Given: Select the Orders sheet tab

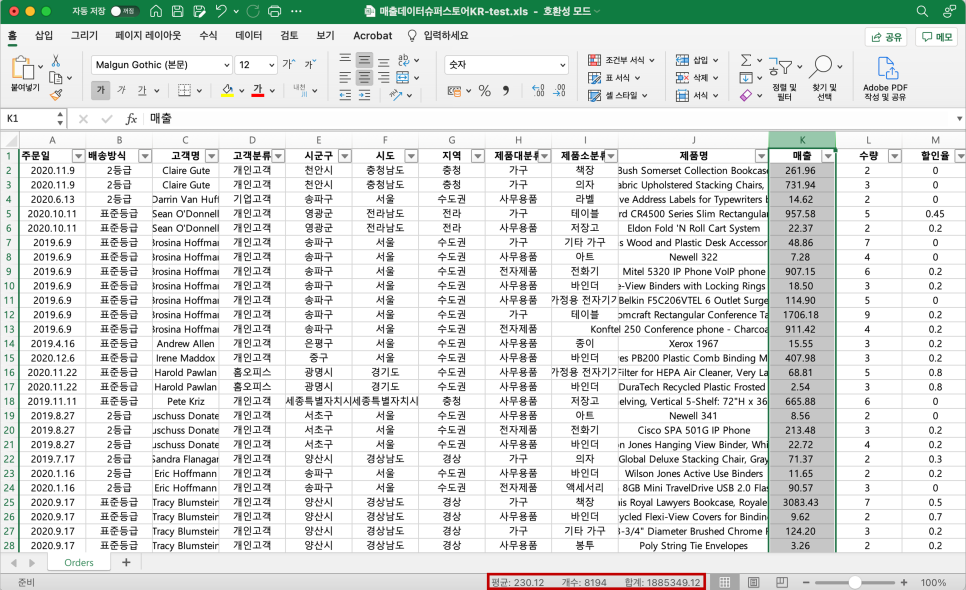Looking at the screenshot, I should 79,562.
